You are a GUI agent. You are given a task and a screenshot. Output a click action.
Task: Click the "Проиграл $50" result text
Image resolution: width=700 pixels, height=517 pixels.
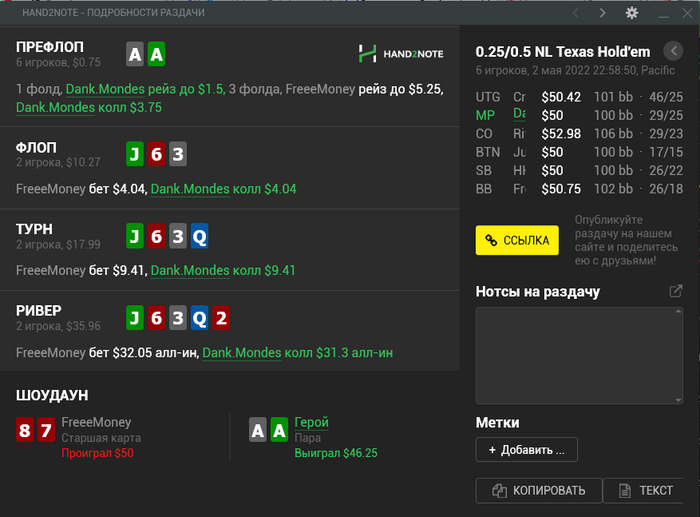97,453
